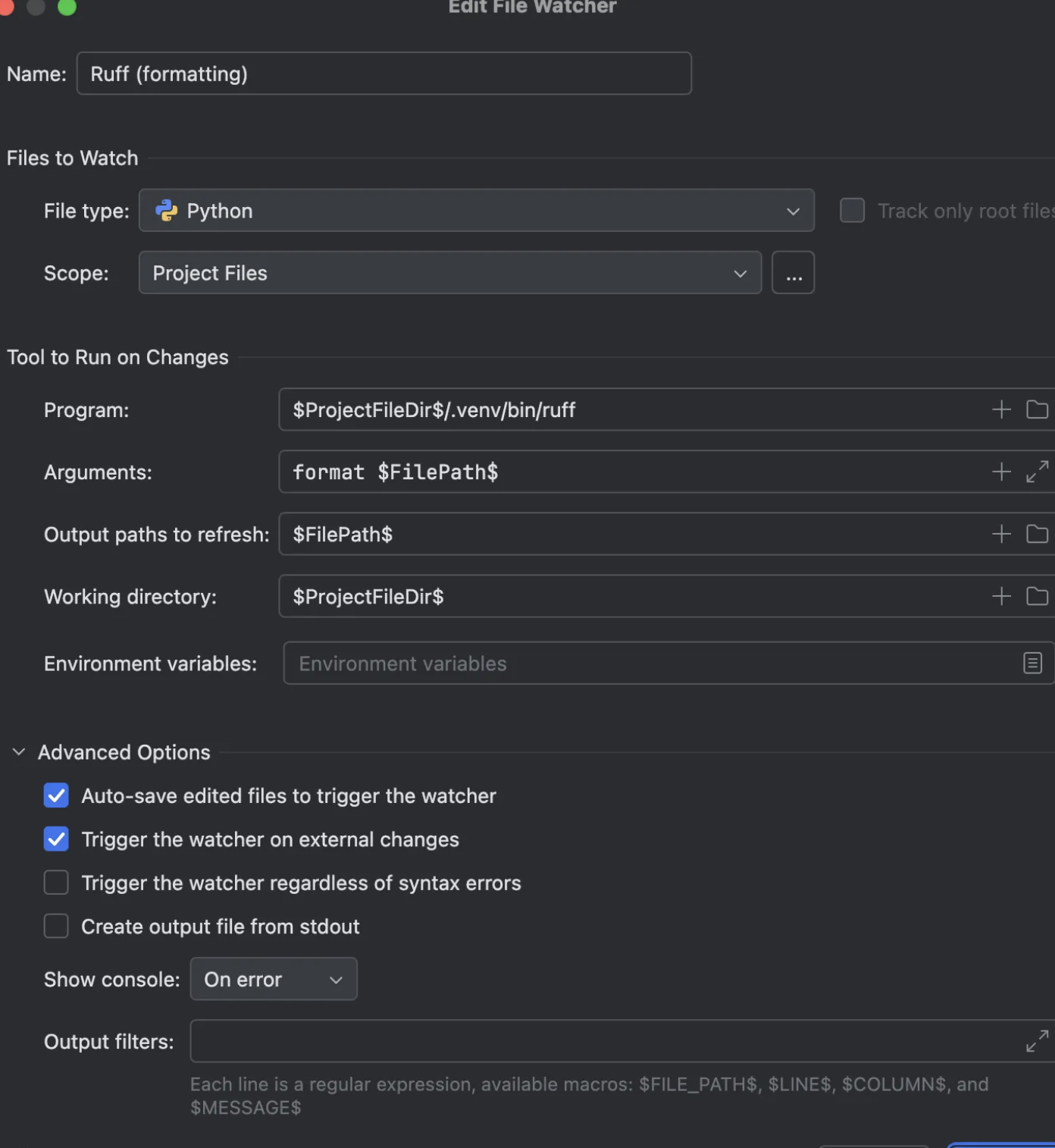This screenshot has width=1055, height=1148.
Task: Expand the Output filters editor
Action: click(x=1037, y=1041)
